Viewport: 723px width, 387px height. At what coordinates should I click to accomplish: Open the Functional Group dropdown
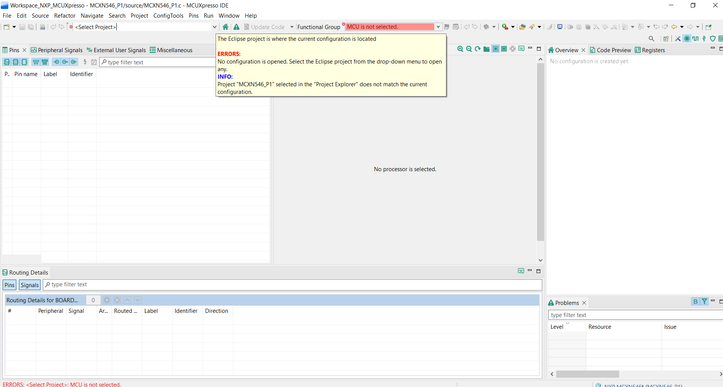pos(438,27)
